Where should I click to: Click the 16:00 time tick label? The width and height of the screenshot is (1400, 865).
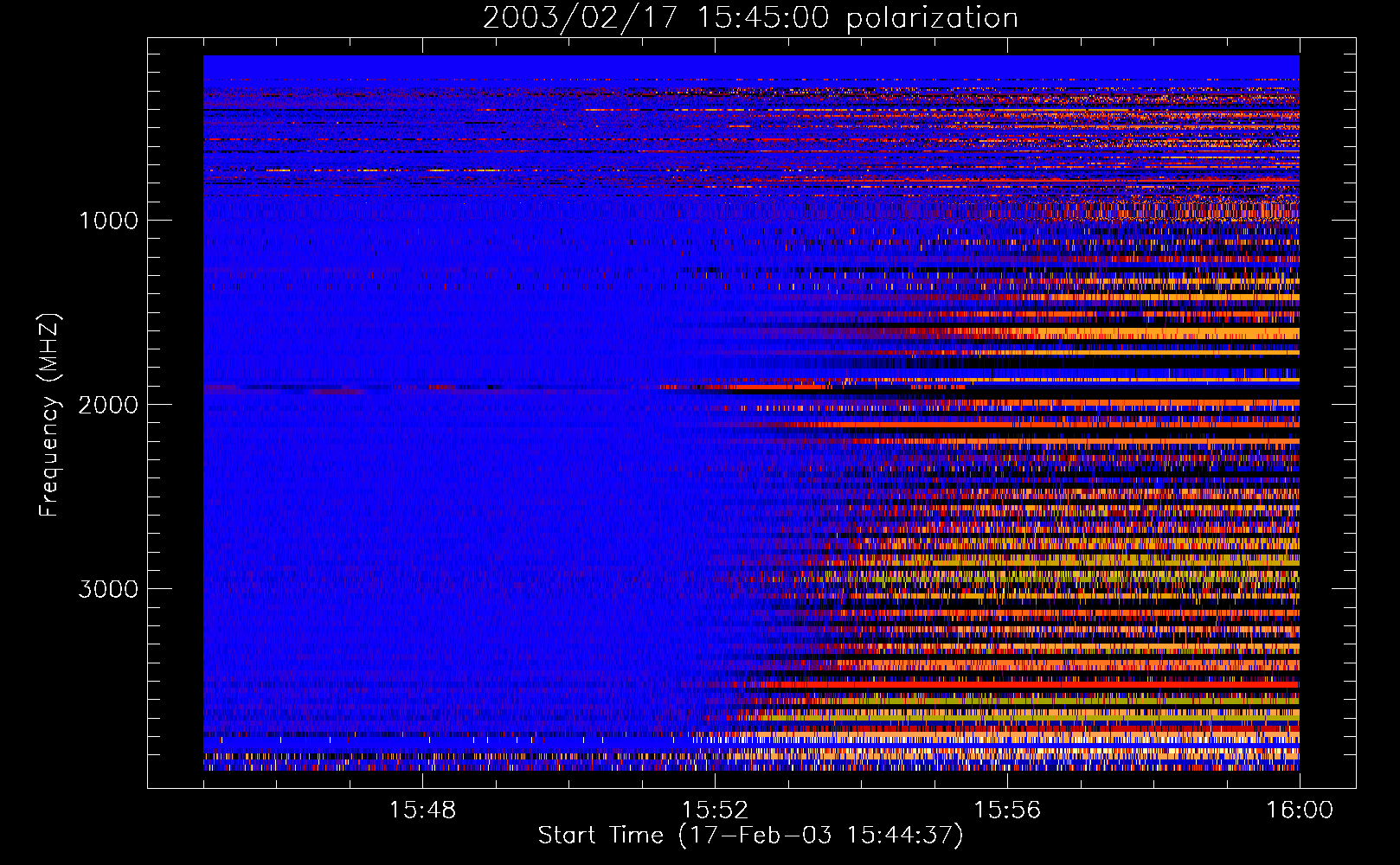(x=1300, y=811)
